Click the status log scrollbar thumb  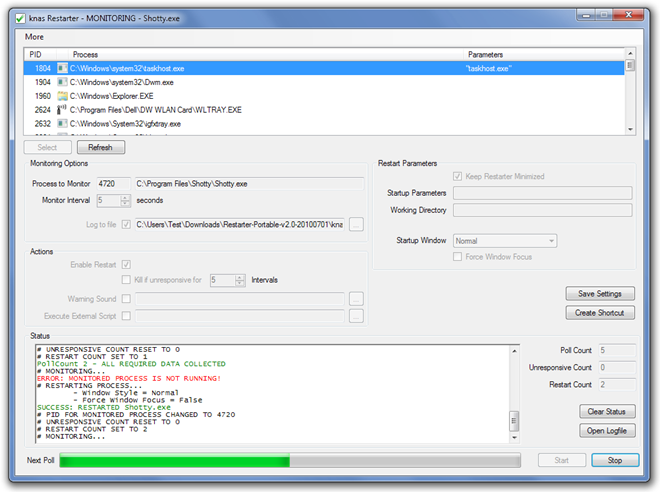pyautogui.click(x=514, y=421)
